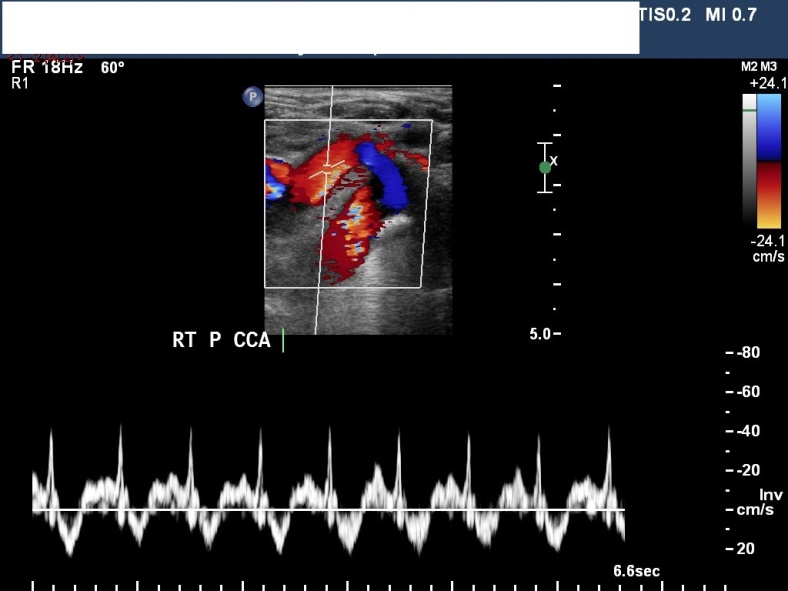Screen dimensions: 788x591
Task: Click the spectral Doppler baseline
Action: [x=328, y=511]
